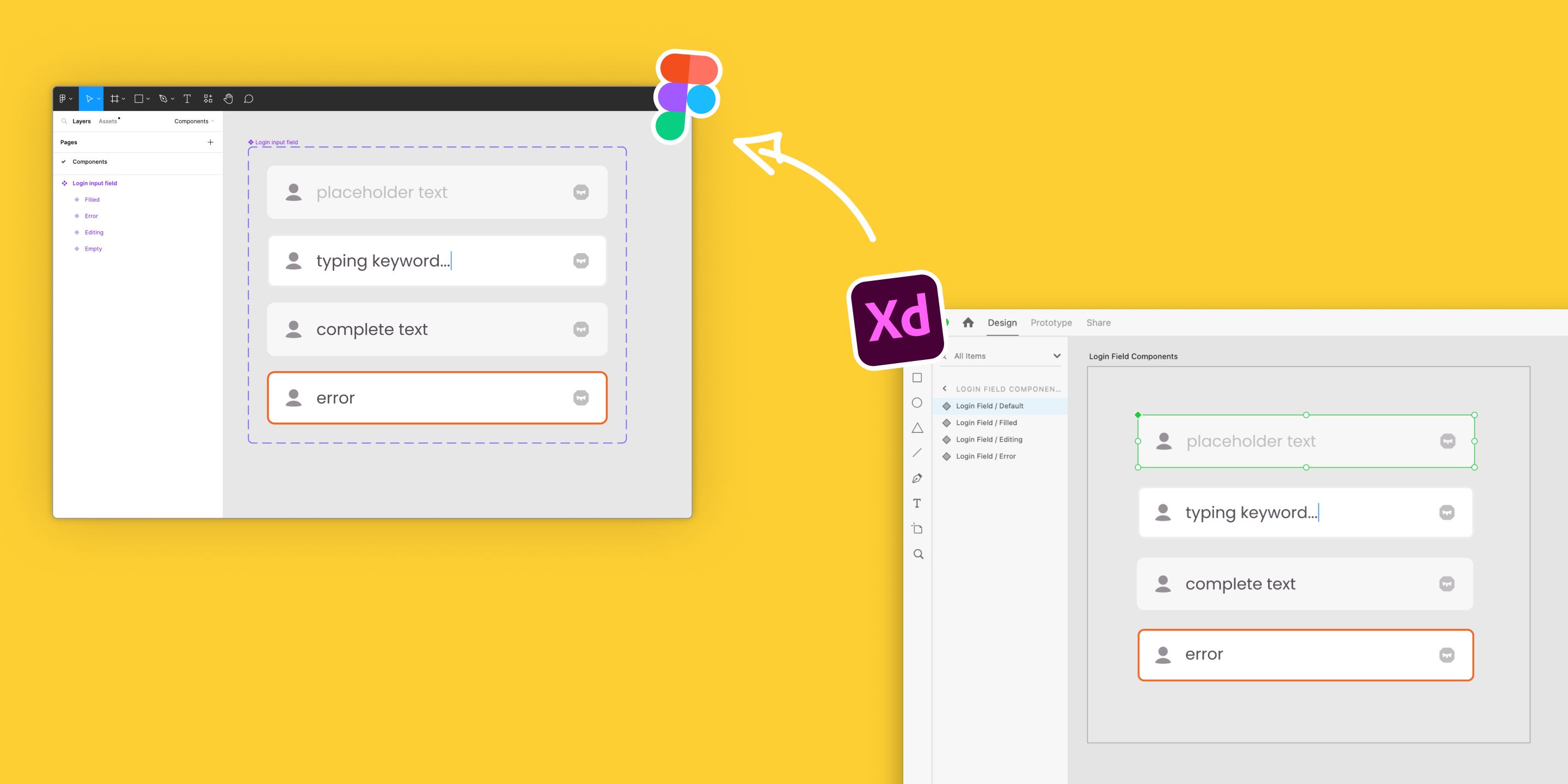Select the XD Pen tool
This screenshot has width=1568, height=784.
click(x=917, y=479)
